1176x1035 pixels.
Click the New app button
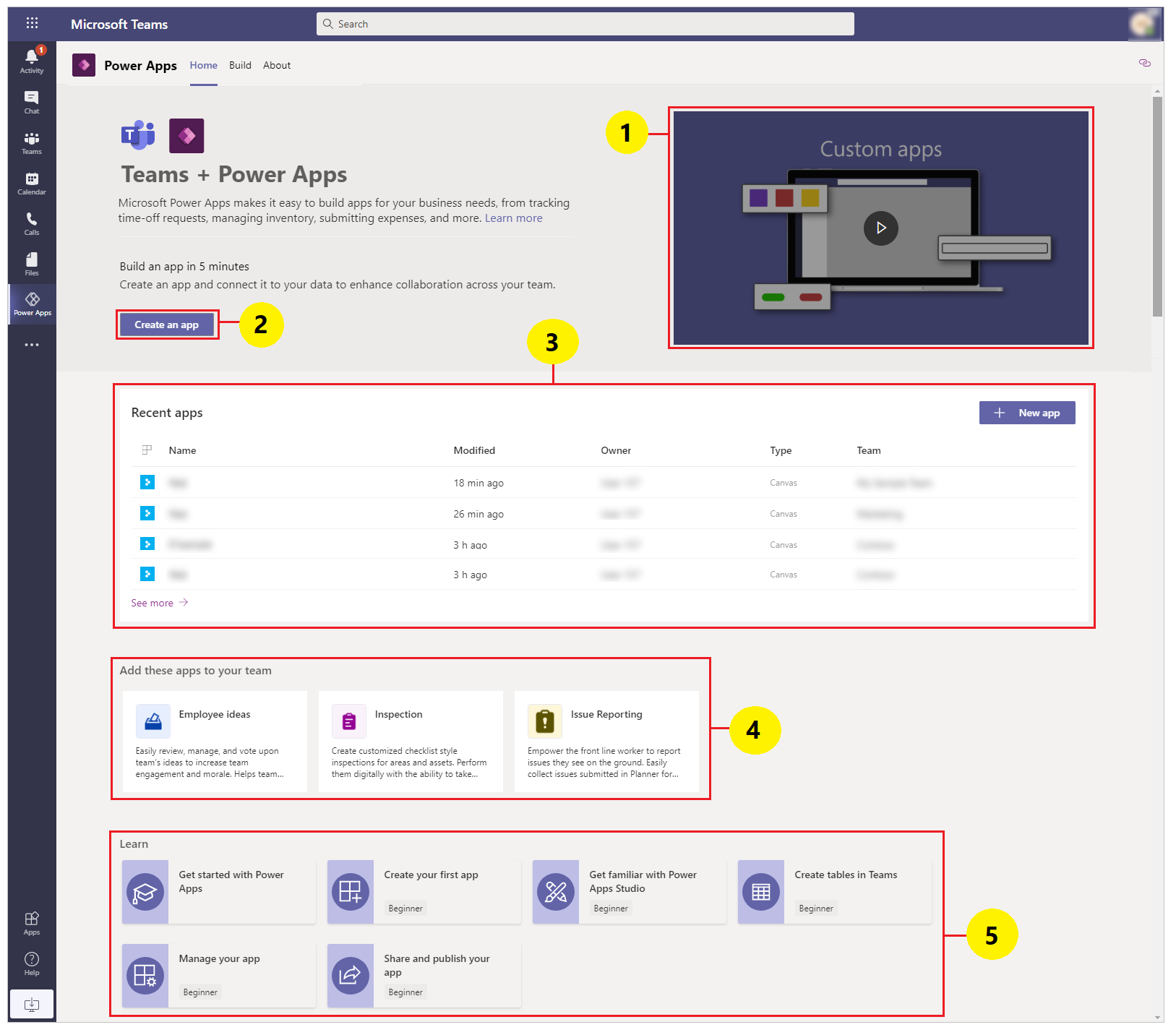click(x=1027, y=413)
